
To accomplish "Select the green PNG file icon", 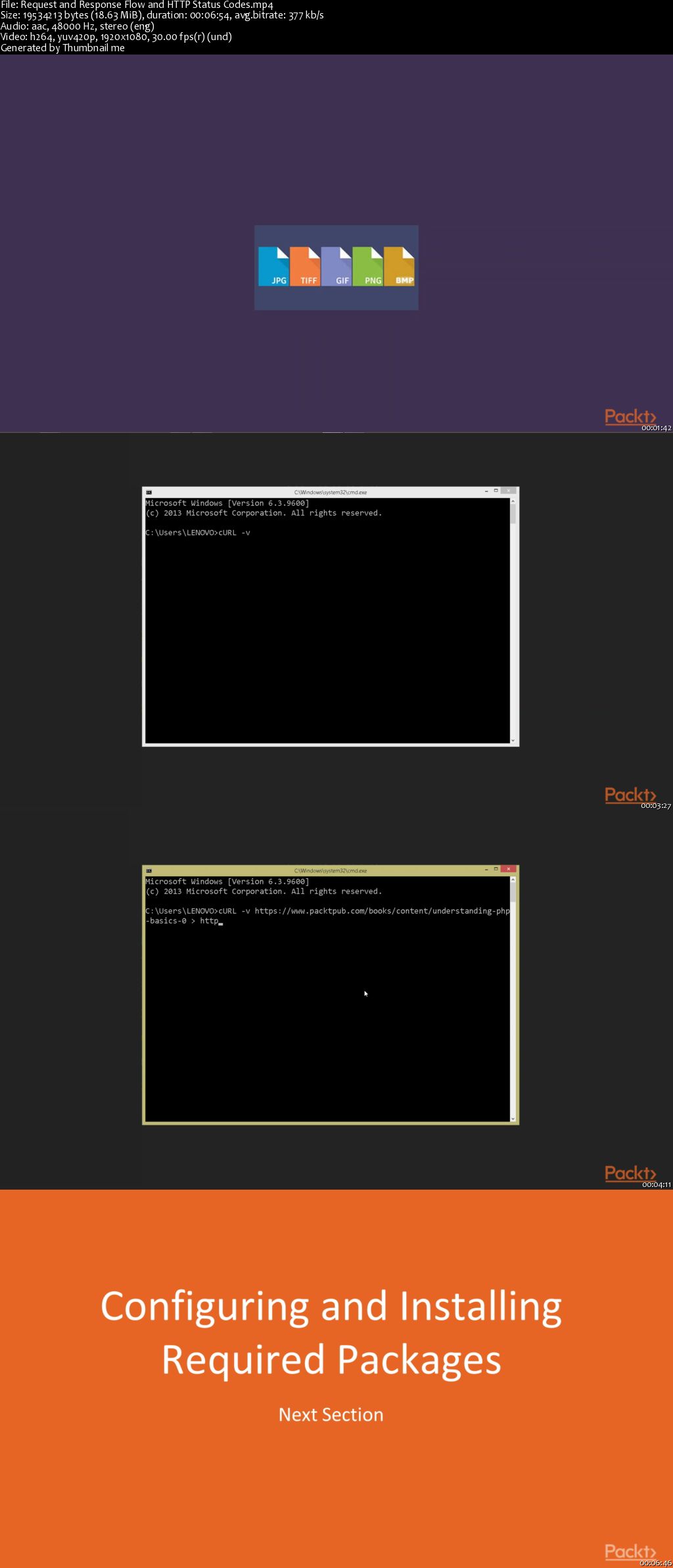I will pos(367,266).
